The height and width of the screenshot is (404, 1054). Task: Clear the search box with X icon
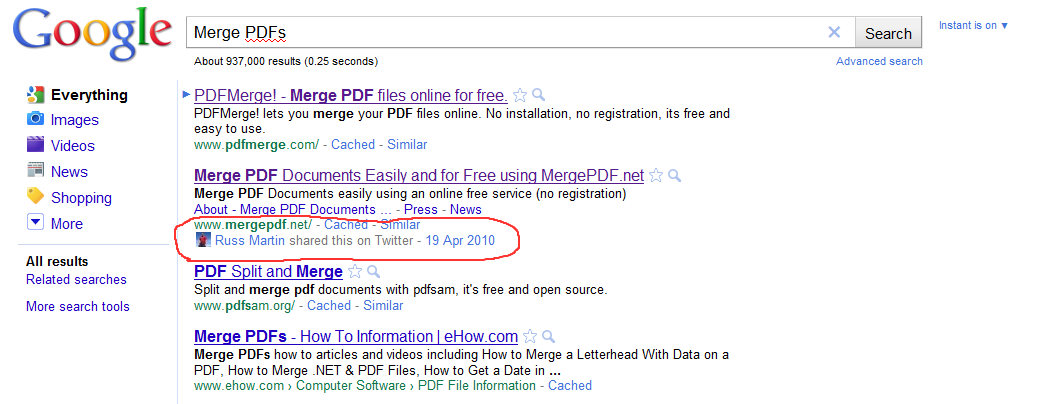[x=834, y=33]
